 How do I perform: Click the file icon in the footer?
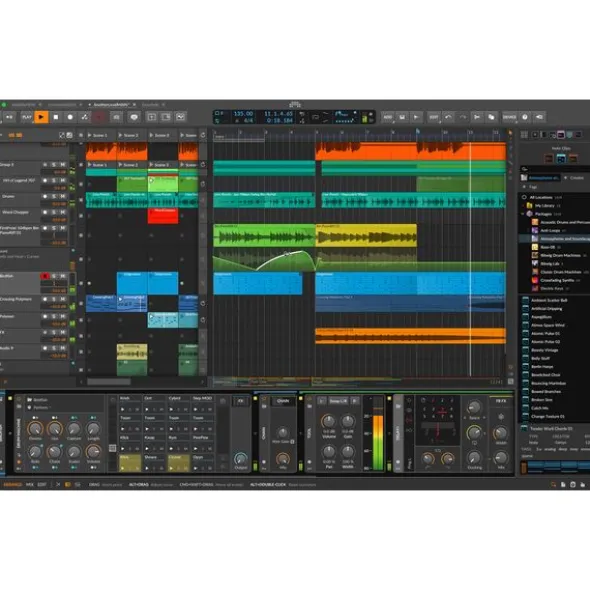click(x=563, y=485)
